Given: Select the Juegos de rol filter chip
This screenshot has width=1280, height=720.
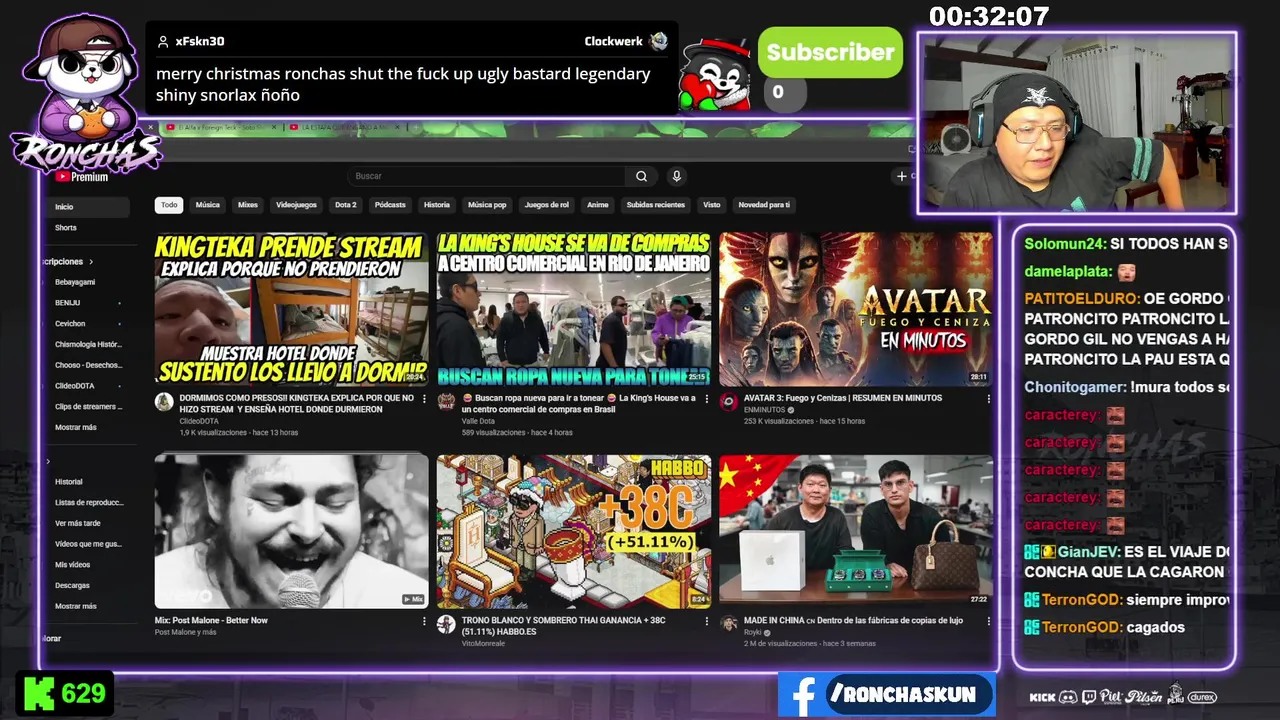Looking at the screenshot, I should [547, 205].
